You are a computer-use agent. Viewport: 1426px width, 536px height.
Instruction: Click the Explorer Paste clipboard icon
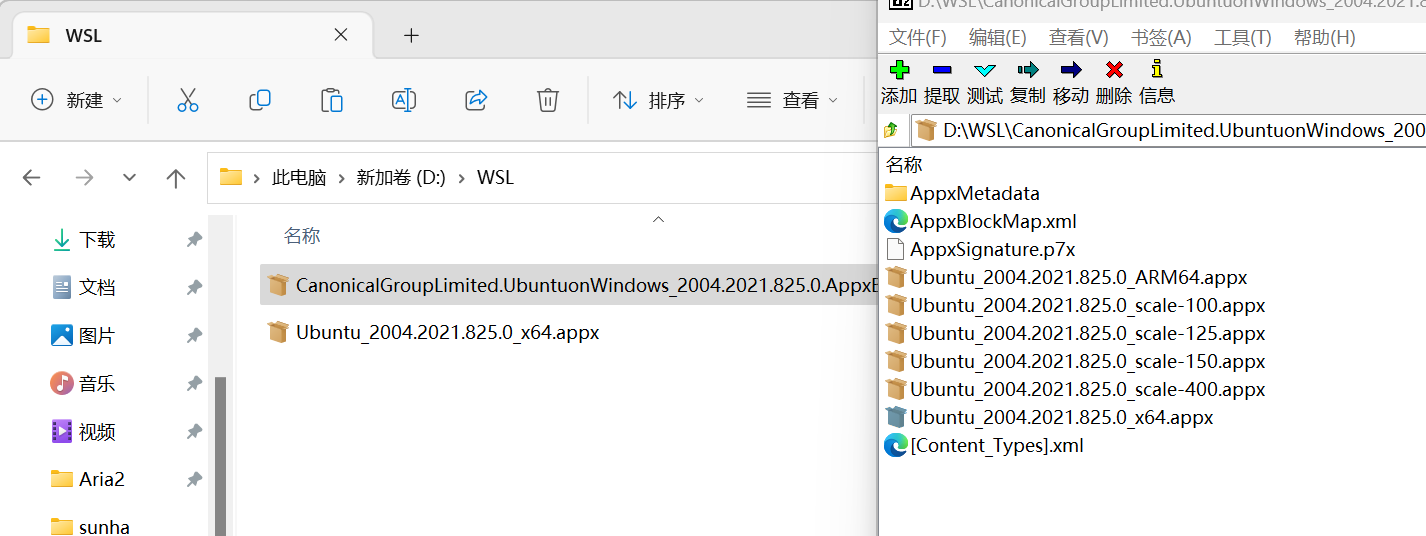click(332, 100)
